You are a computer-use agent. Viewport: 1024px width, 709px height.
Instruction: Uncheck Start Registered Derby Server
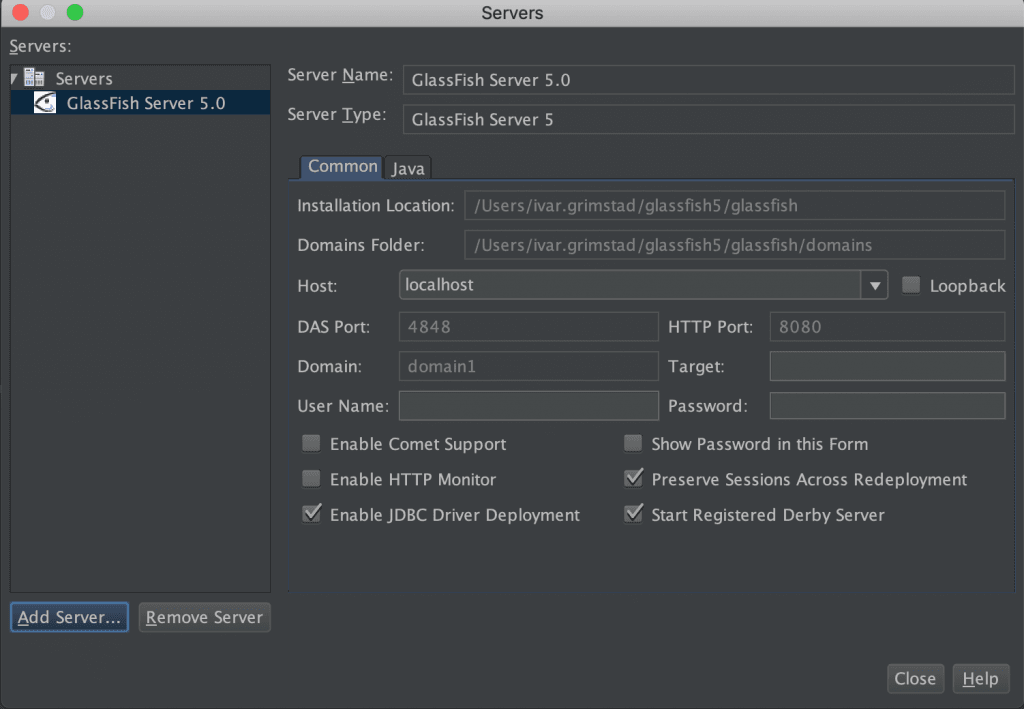pos(633,514)
